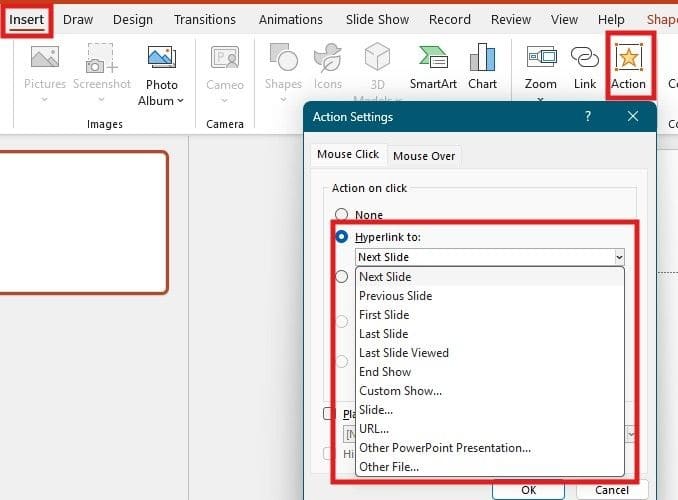Pick Other PowerPoint Presentation... option

444,448
